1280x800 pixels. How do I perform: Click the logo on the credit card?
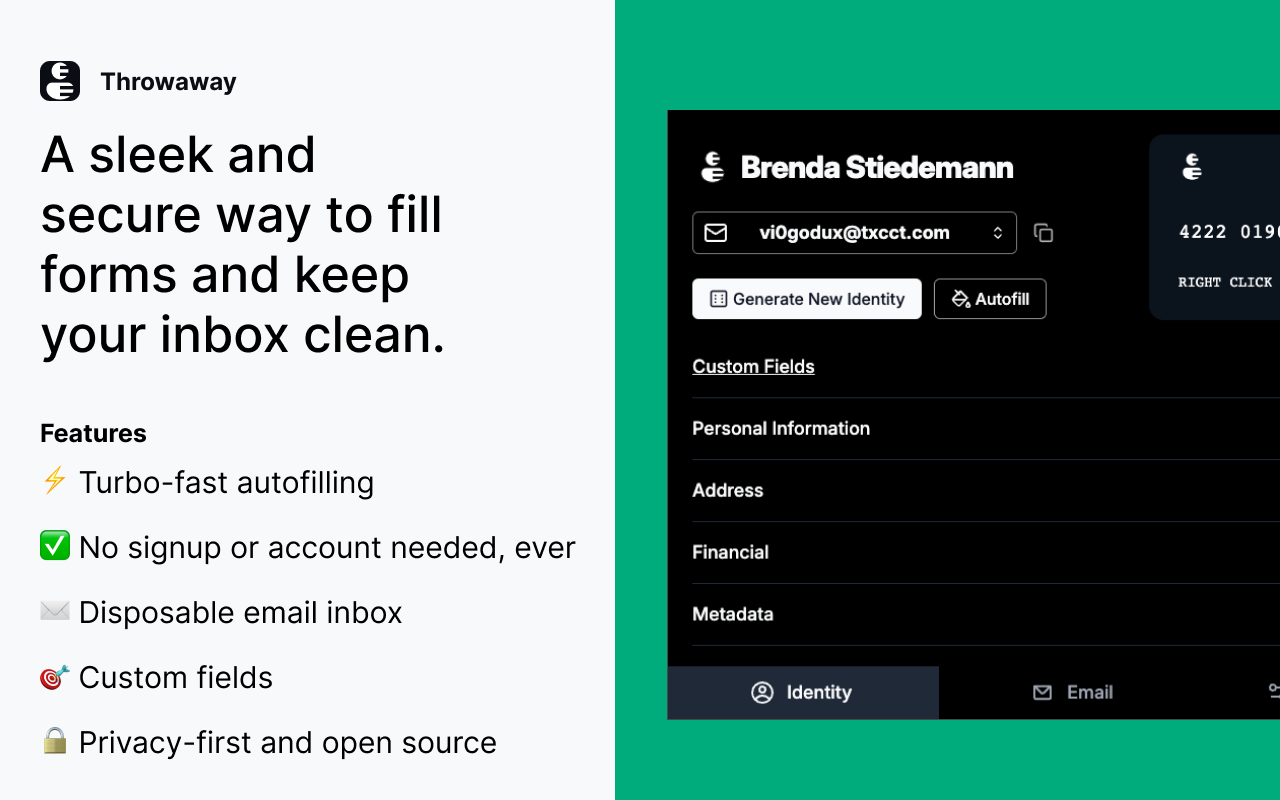click(1192, 167)
